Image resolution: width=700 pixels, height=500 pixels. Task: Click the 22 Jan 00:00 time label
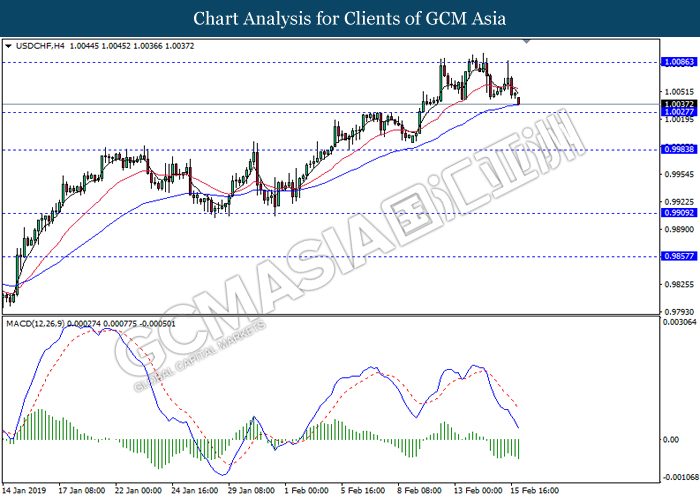(x=138, y=491)
